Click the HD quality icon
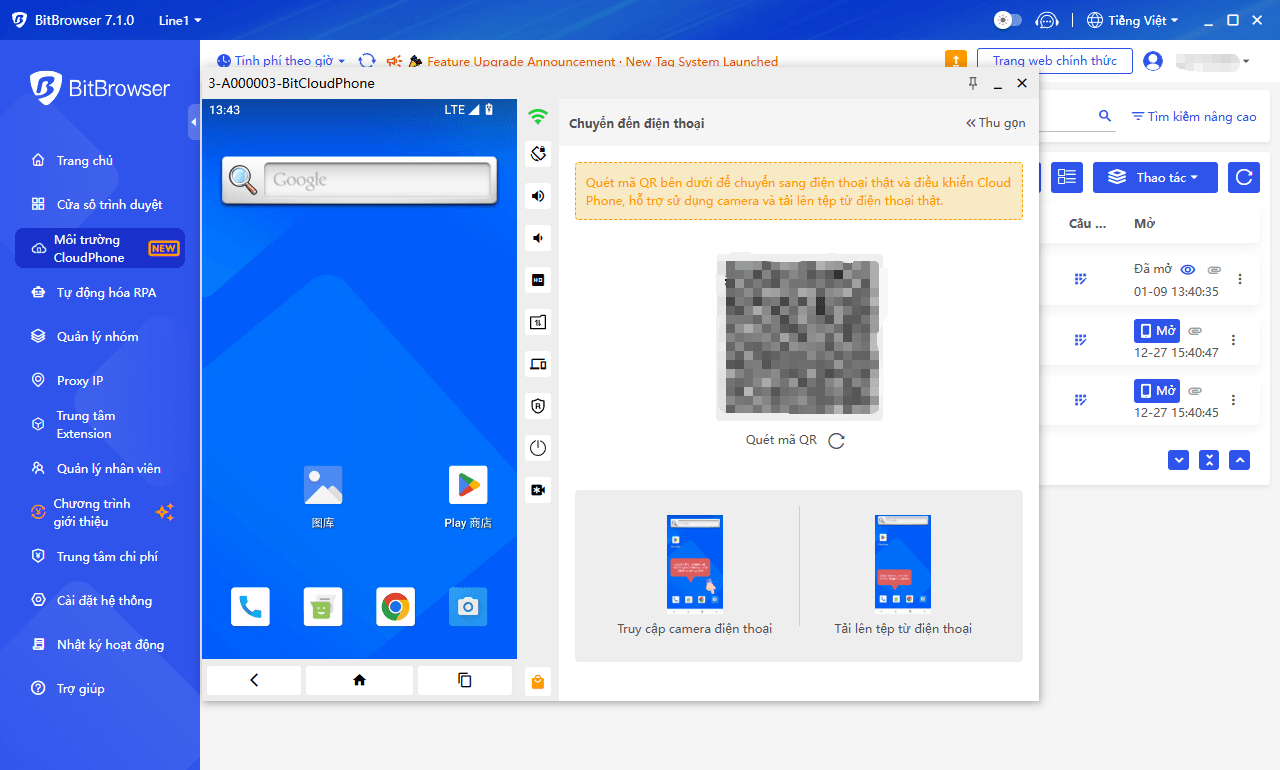Viewport: 1280px width, 770px height. [538, 280]
